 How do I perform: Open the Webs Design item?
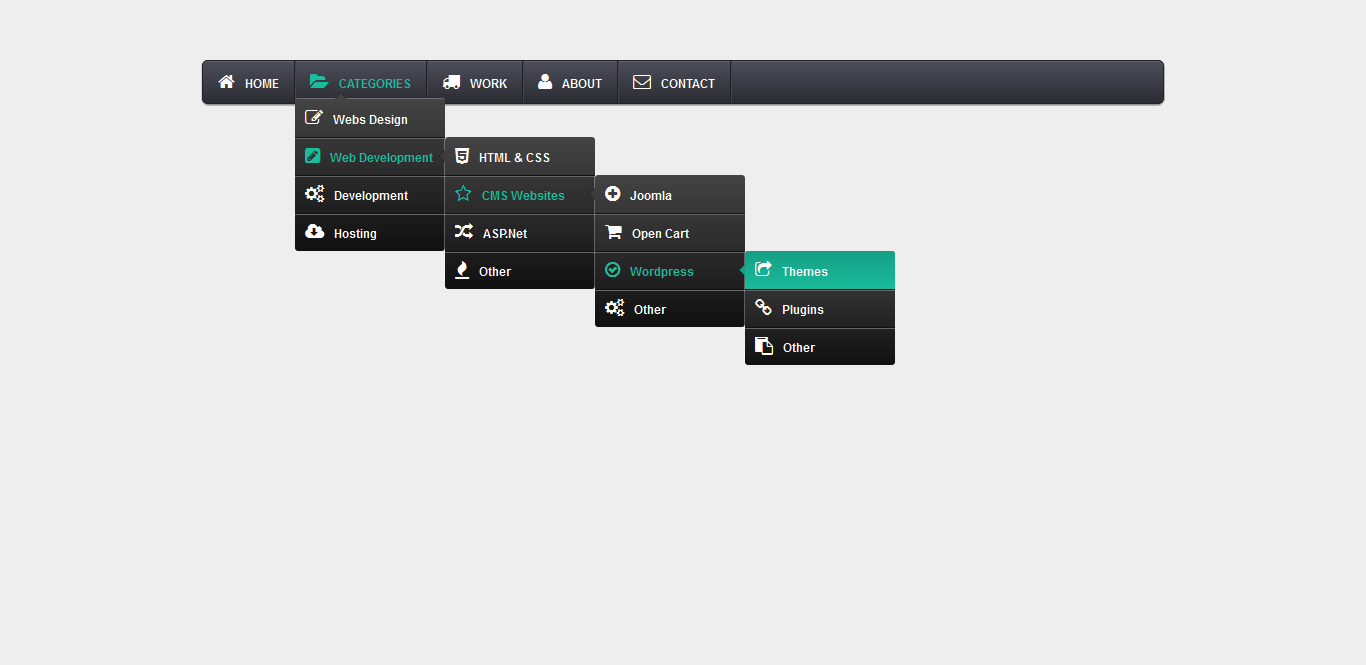coord(370,119)
